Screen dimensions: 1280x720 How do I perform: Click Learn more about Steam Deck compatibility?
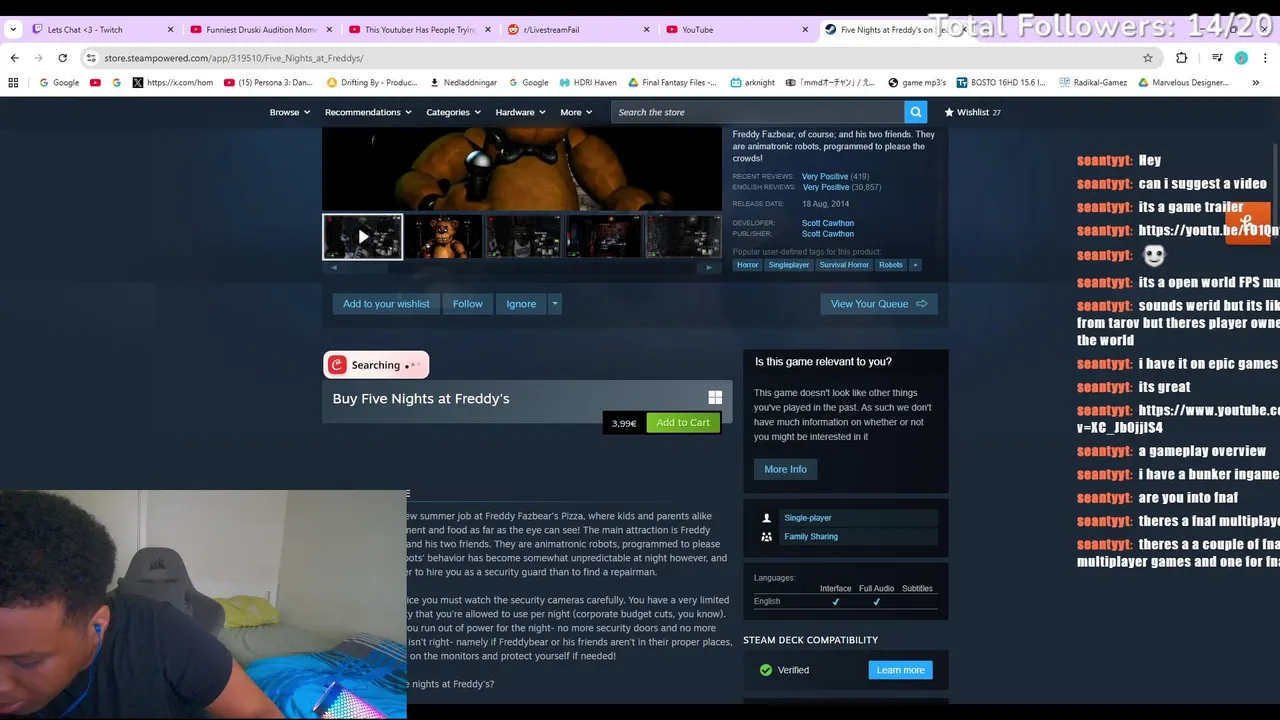point(900,670)
